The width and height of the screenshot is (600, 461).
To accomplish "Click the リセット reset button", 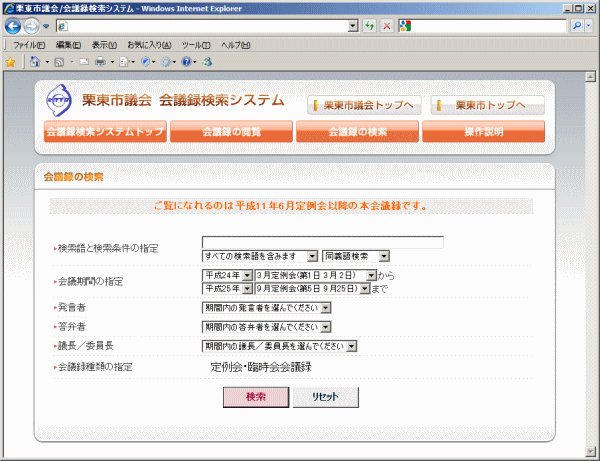I will coord(326,397).
